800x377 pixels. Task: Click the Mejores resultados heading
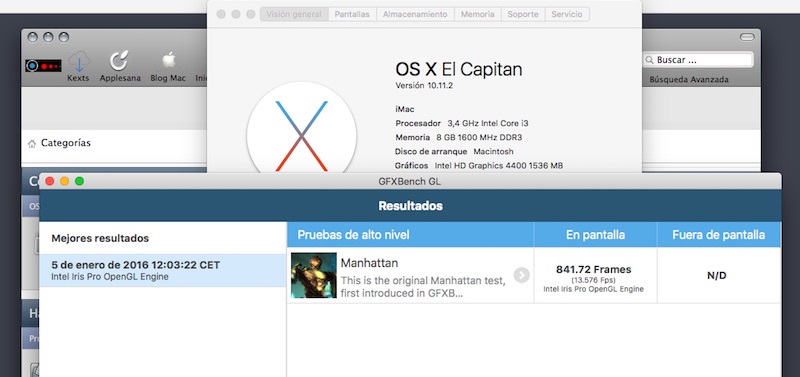(100, 238)
